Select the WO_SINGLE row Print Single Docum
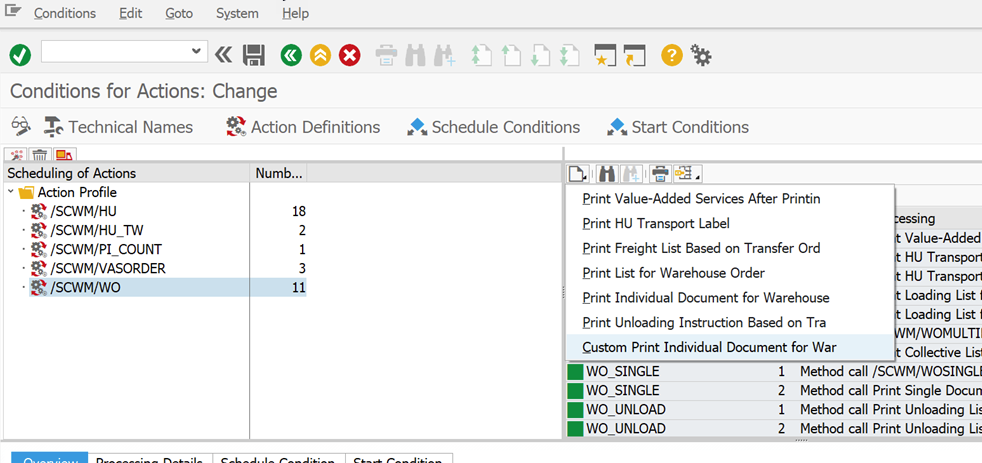This screenshot has height=463, width=982. point(774,390)
